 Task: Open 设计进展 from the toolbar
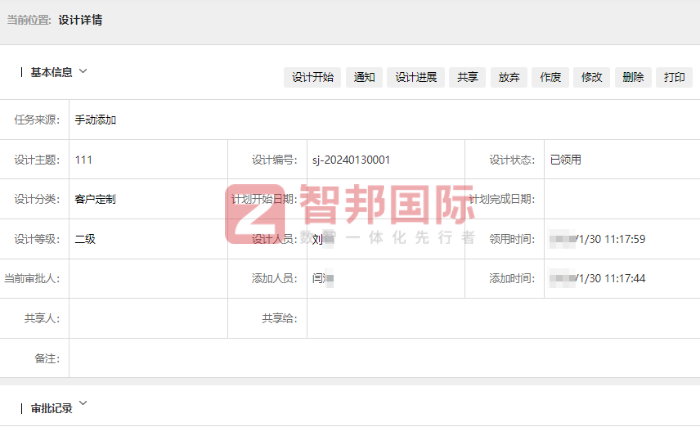(416, 77)
